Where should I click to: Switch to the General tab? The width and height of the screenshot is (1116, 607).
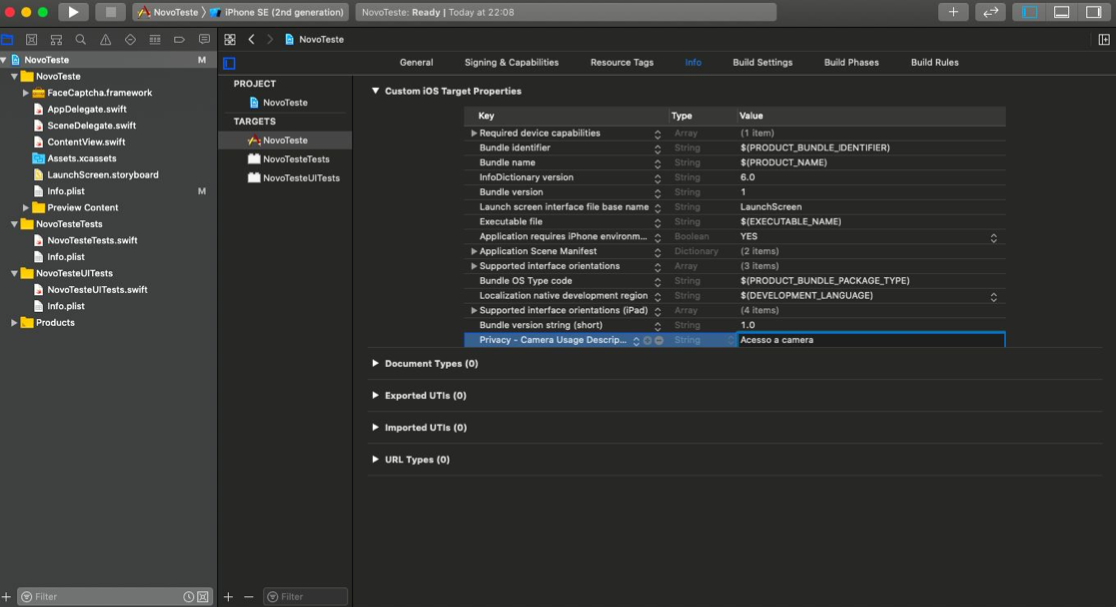[416, 63]
